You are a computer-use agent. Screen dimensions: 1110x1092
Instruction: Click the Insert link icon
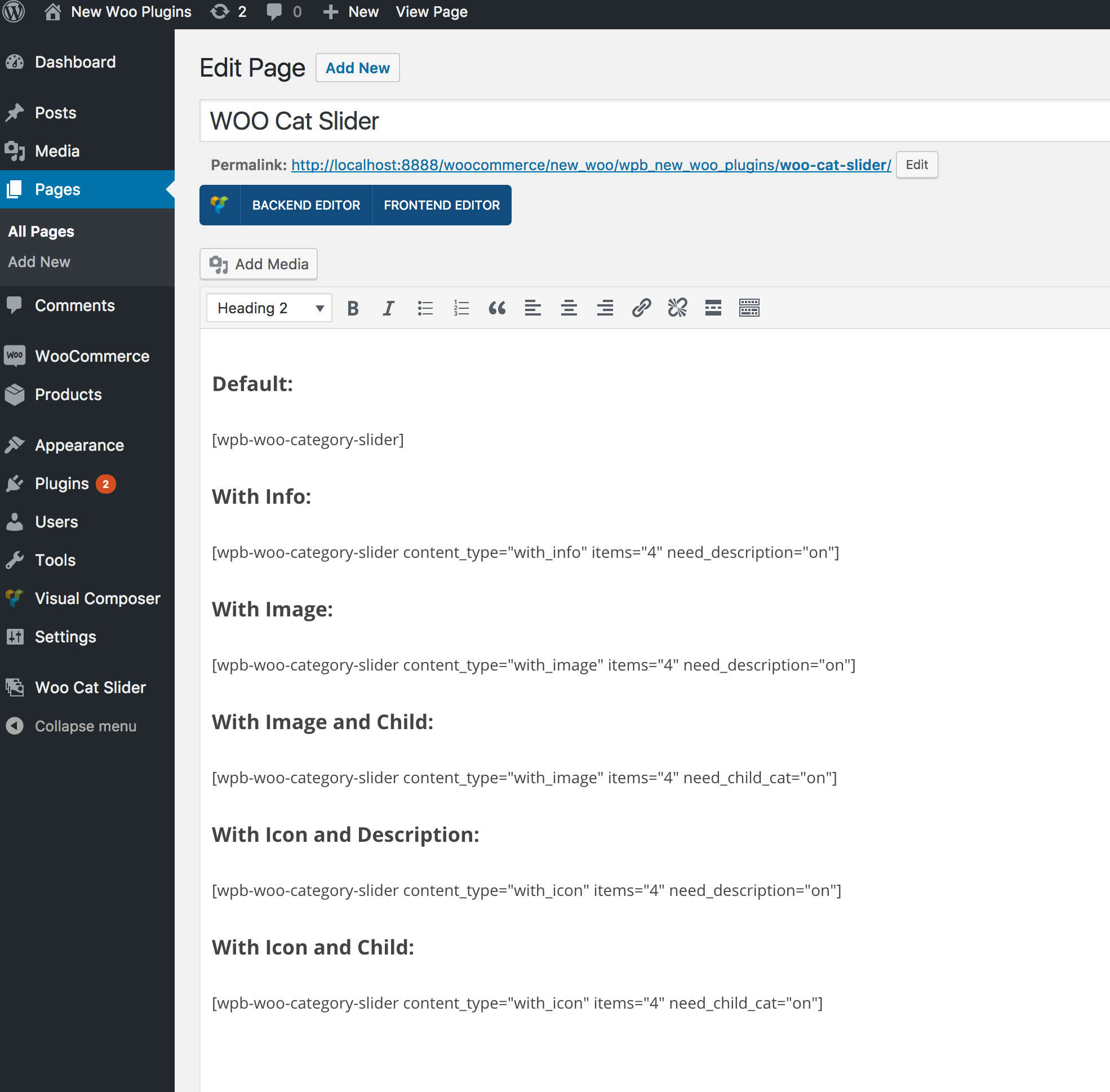pyautogui.click(x=640, y=308)
